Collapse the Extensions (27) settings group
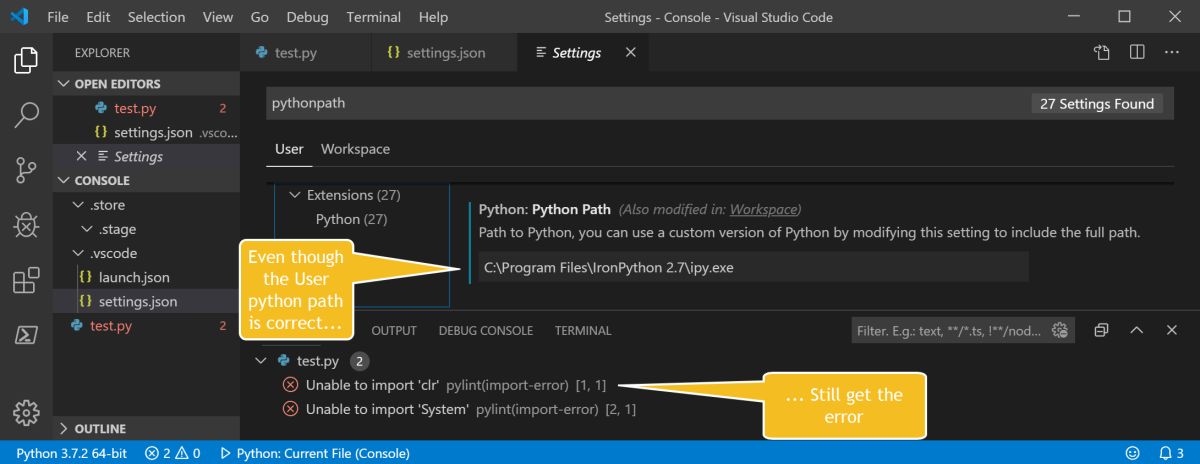This screenshot has height=464, width=1200. click(x=295, y=195)
